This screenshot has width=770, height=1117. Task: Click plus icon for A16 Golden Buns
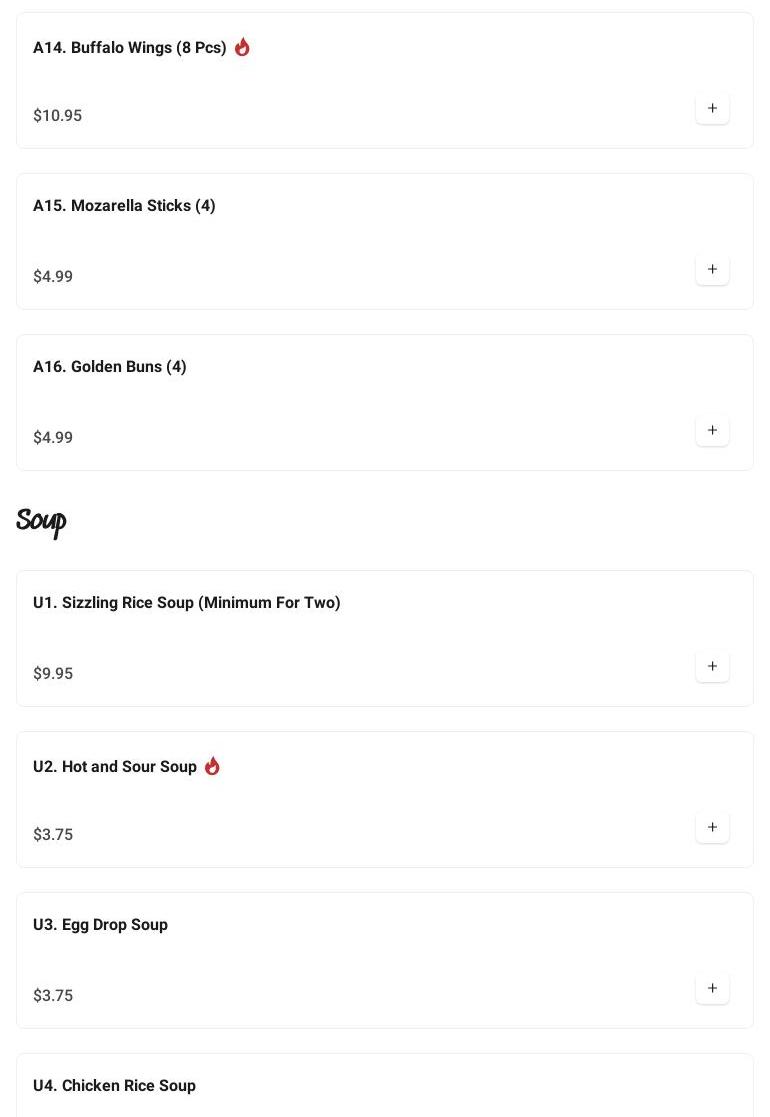coord(712,431)
